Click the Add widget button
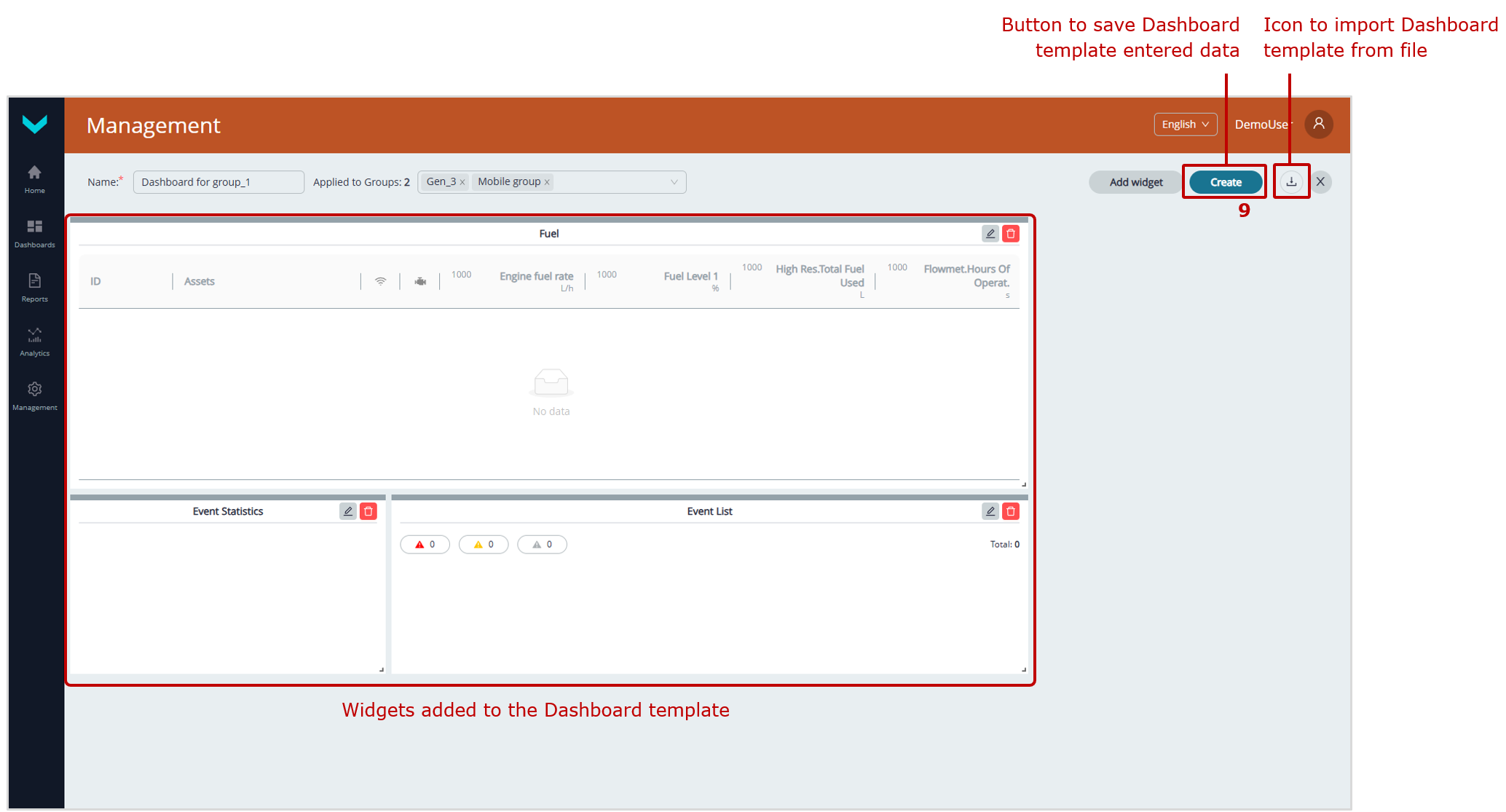The width and height of the screenshot is (1506, 812). click(1135, 182)
